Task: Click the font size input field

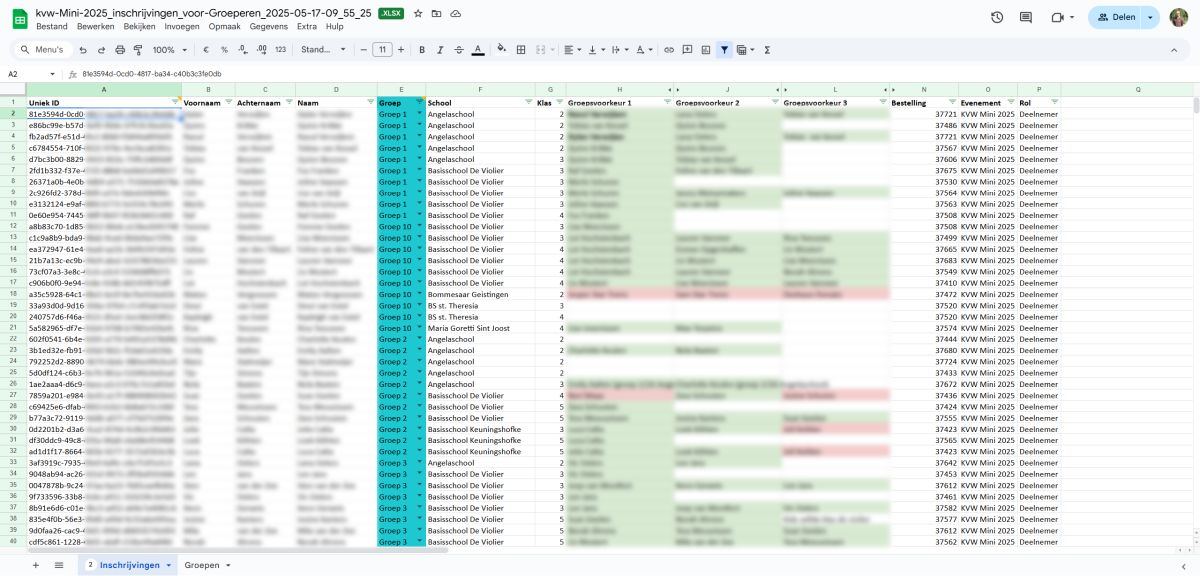Action: pos(382,50)
